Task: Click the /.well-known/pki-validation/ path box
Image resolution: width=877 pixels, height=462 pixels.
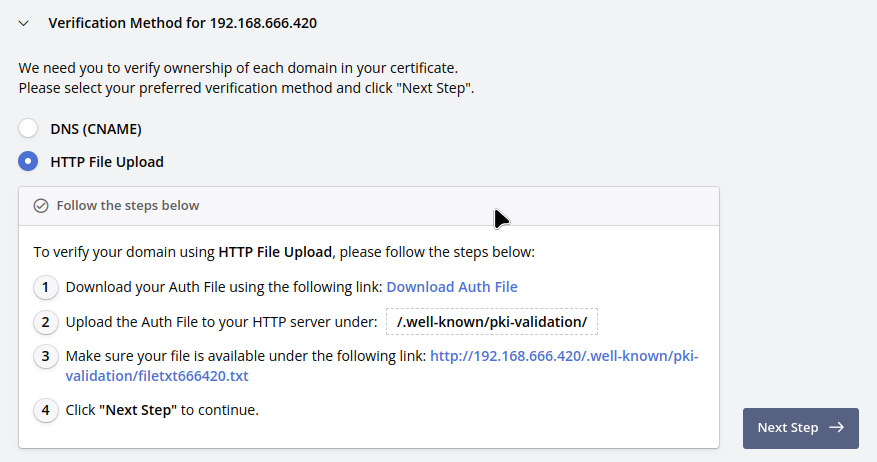Action: coord(491,322)
